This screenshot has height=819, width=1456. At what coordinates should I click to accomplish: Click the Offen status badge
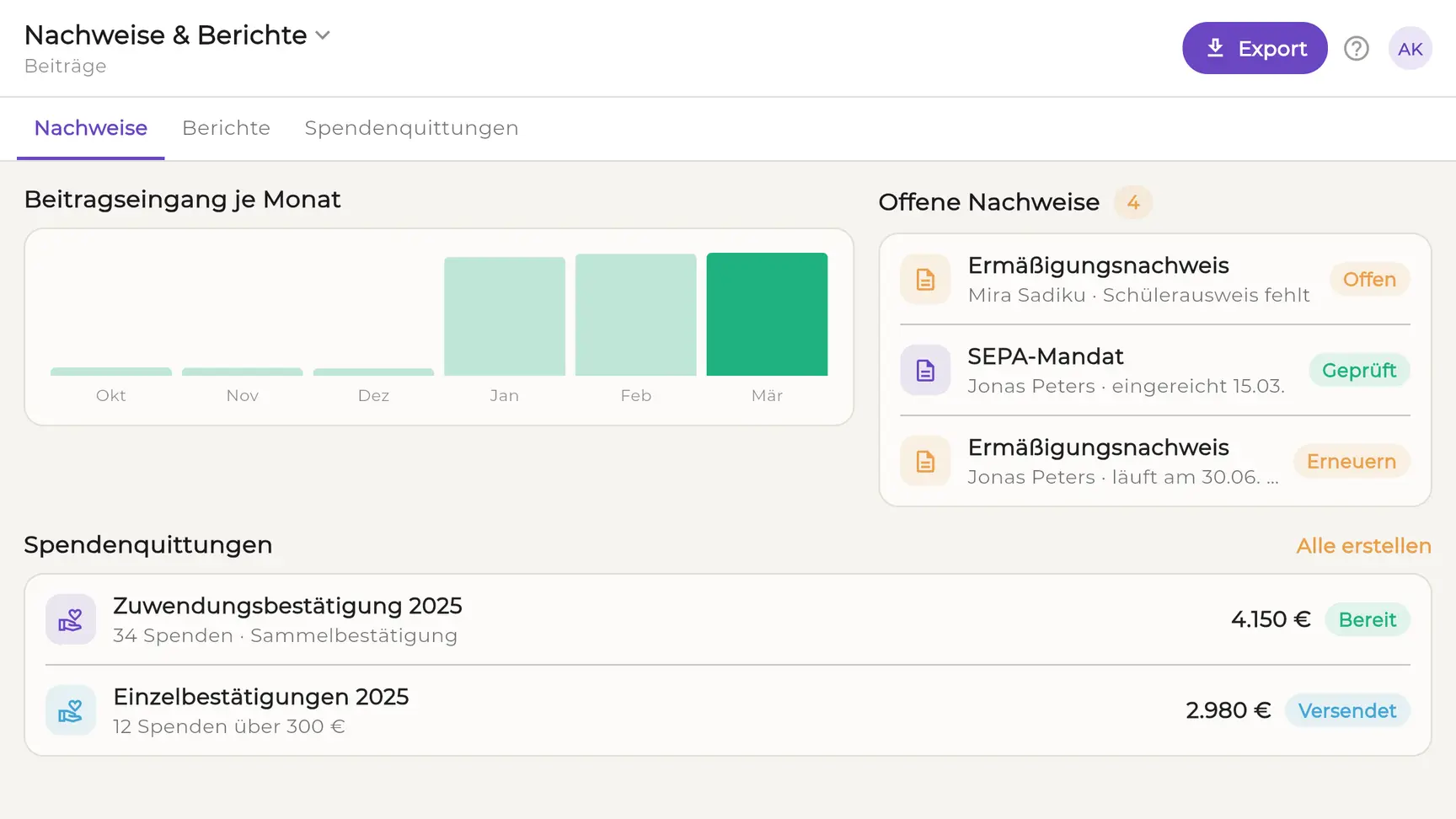pos(1369,279)
